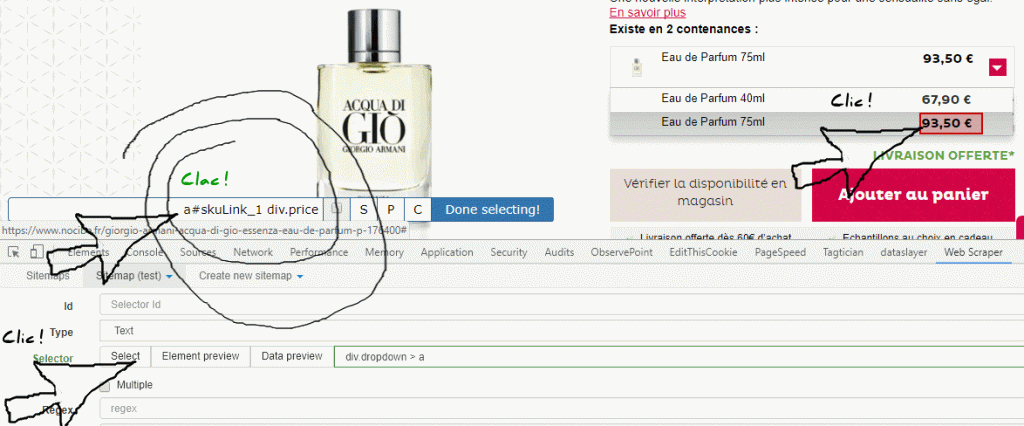Click the div.dropdown > a selector field
Screen dimensions: 1024x426
[x=679, y=357]
